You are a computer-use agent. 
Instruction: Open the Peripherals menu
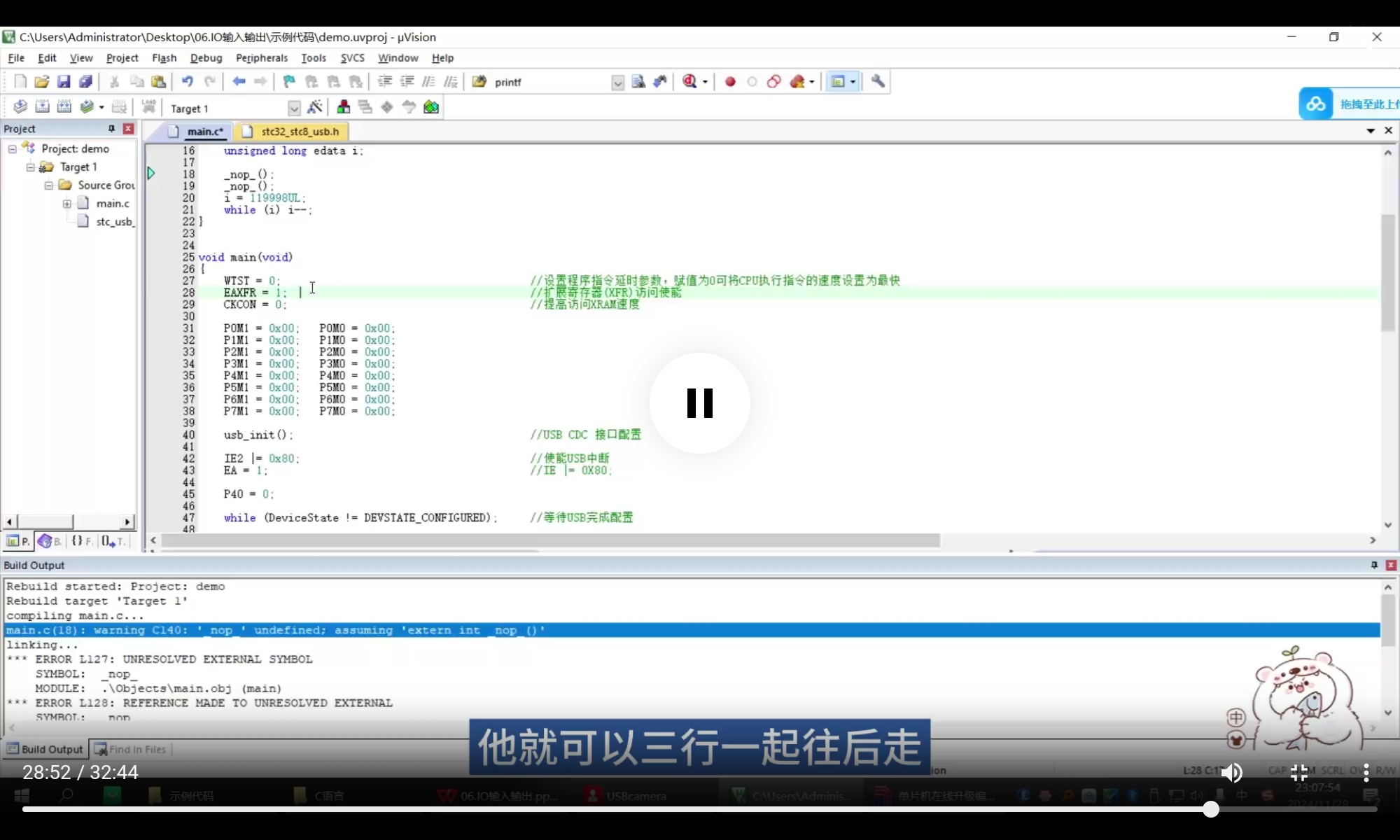tap(261, 58)
